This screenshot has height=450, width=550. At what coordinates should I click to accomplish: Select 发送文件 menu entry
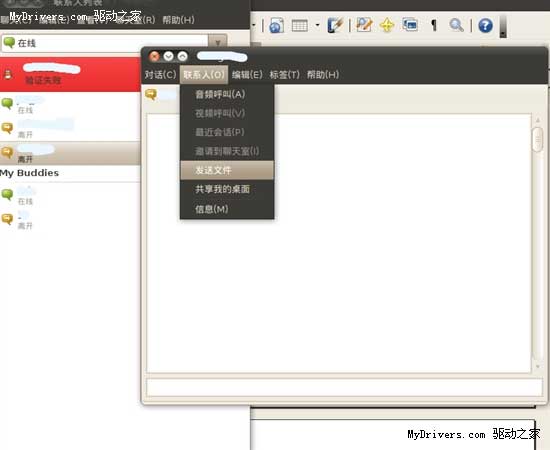tap(227, 170)
